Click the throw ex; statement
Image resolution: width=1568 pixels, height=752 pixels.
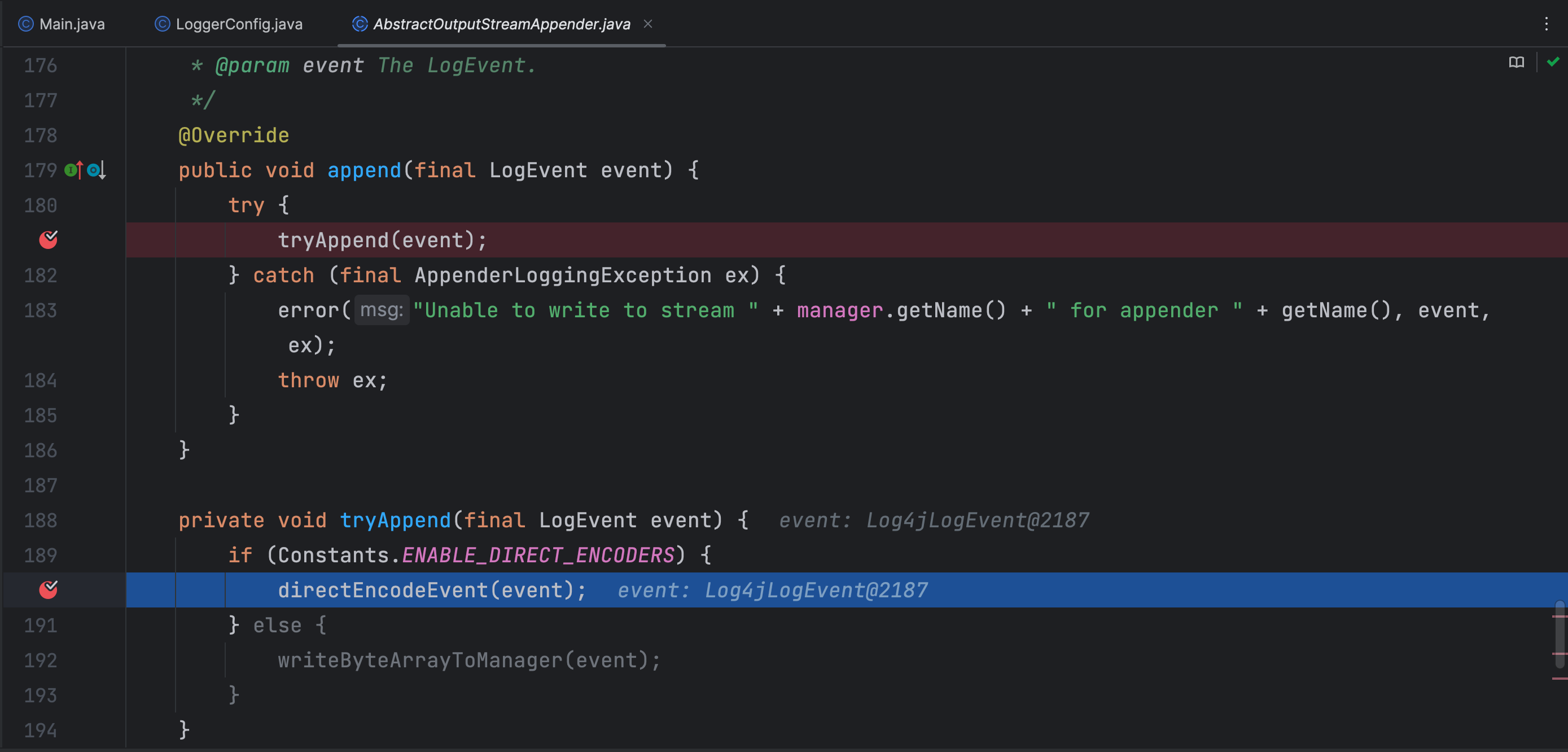click(x=332, y=380)
